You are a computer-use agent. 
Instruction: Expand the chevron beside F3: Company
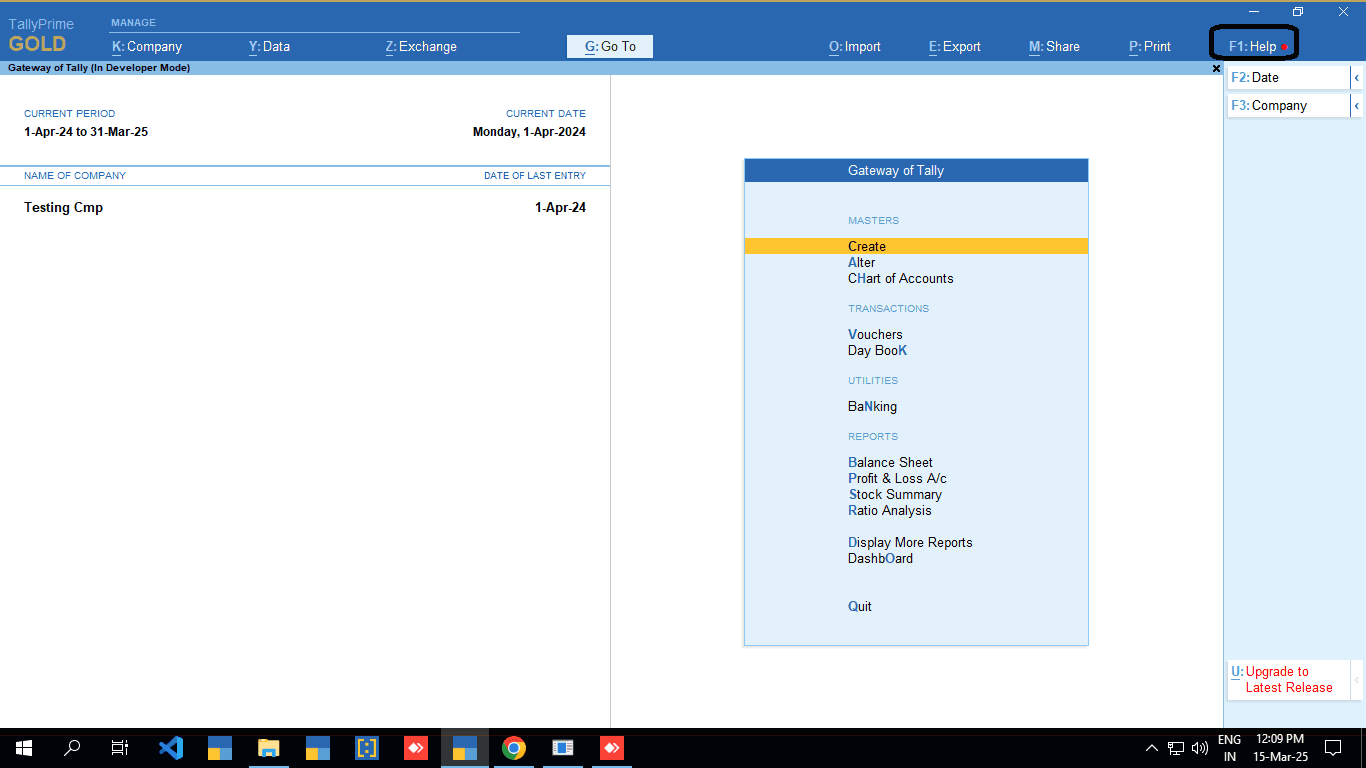click(1357, 105)
